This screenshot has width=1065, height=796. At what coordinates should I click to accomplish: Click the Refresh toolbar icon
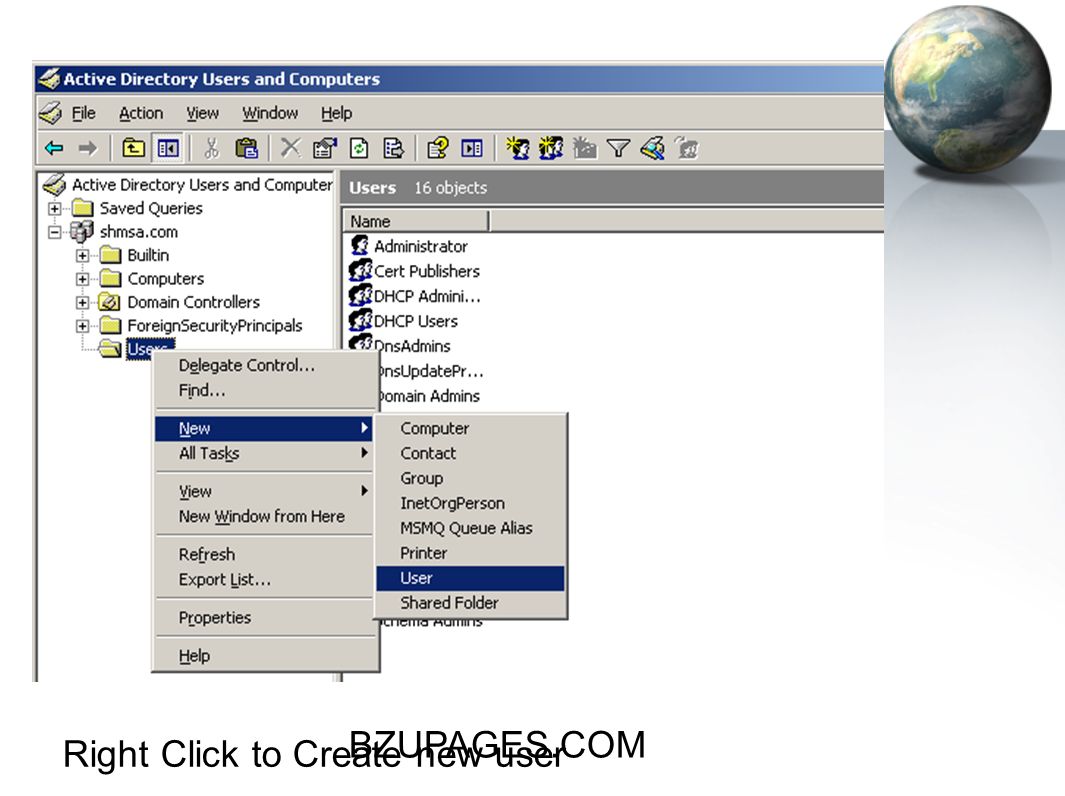click(359, 147)
